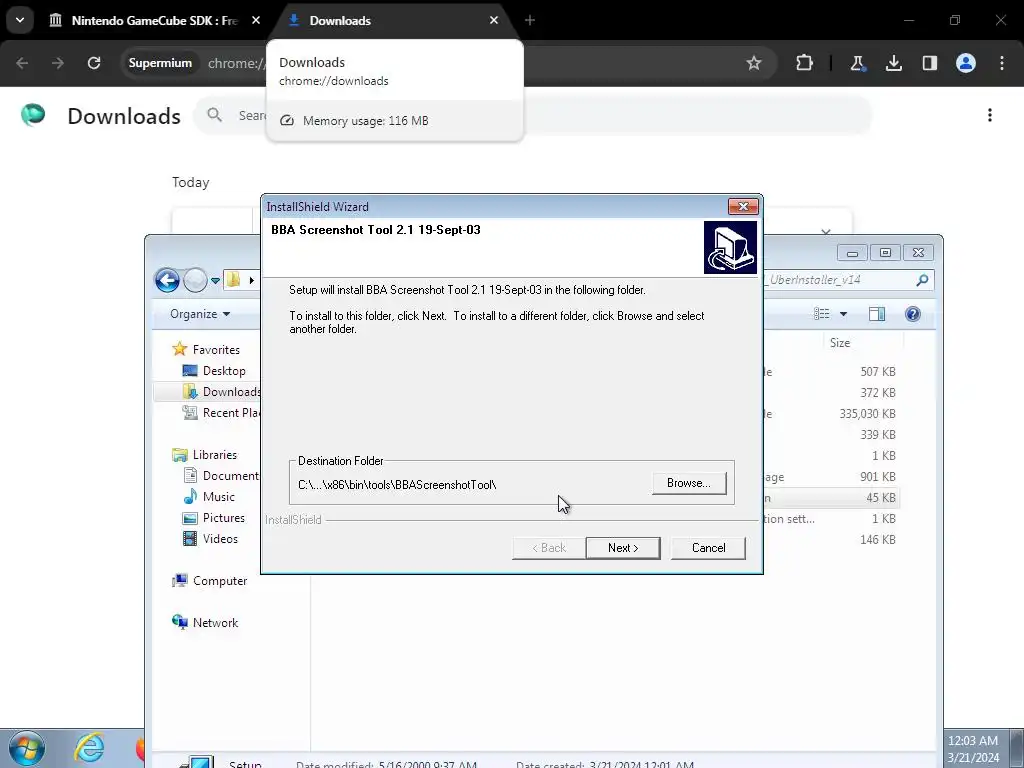
Task: Cancel the InstallShield Wizard setup
Action: click(x=708, y=548)
